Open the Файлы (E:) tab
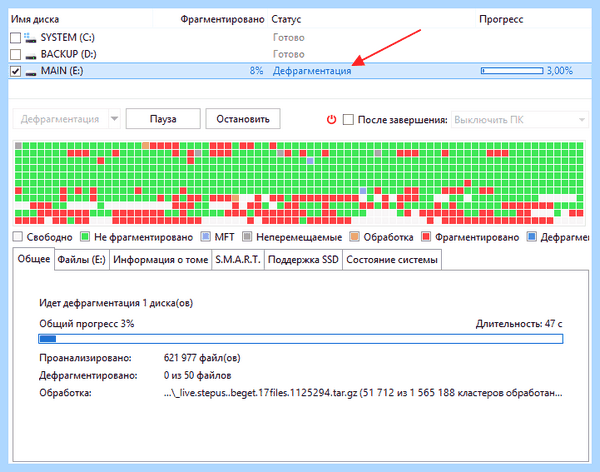 [82, 260]
